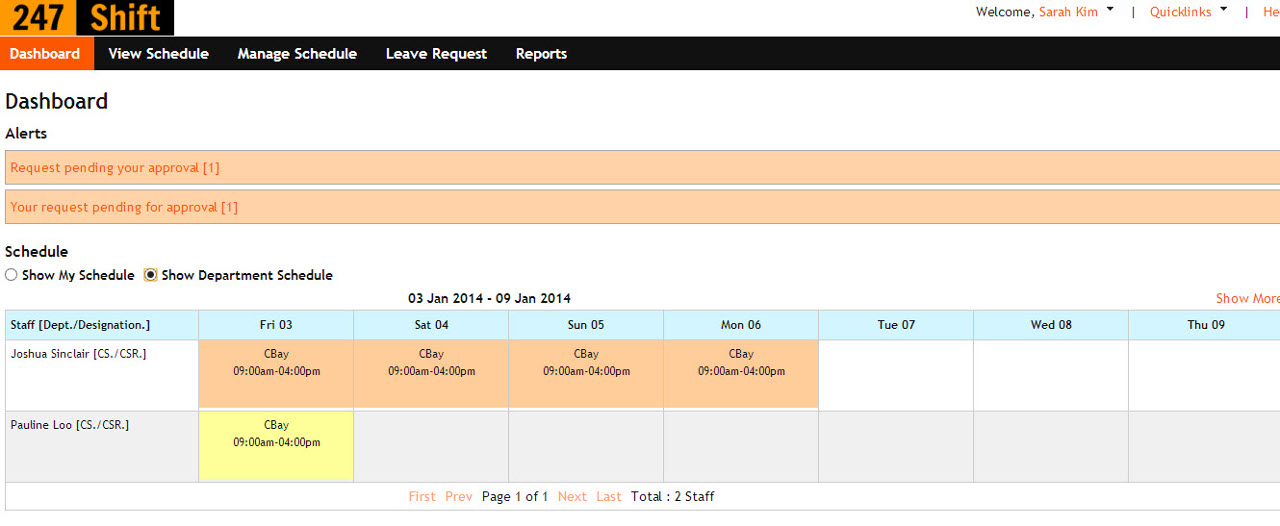Open the Reports menu
Screen dimensions: 1280x526
541,54
